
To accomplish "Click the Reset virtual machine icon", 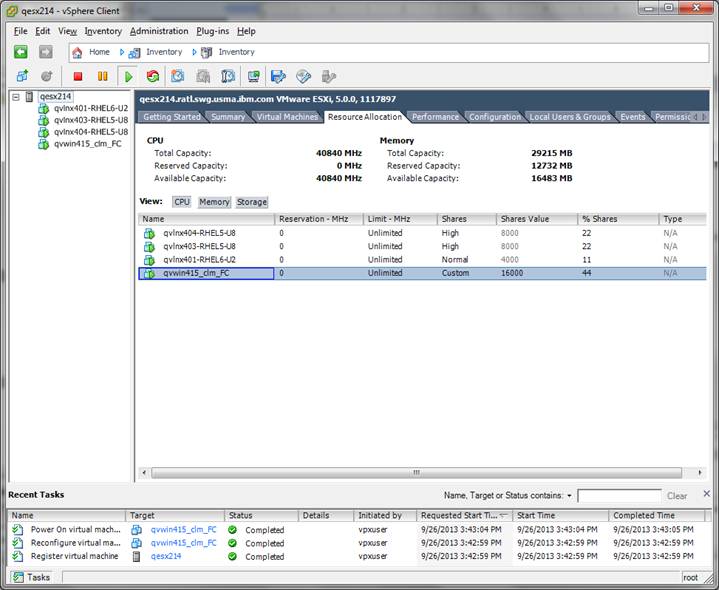I will tap(153, 76).
